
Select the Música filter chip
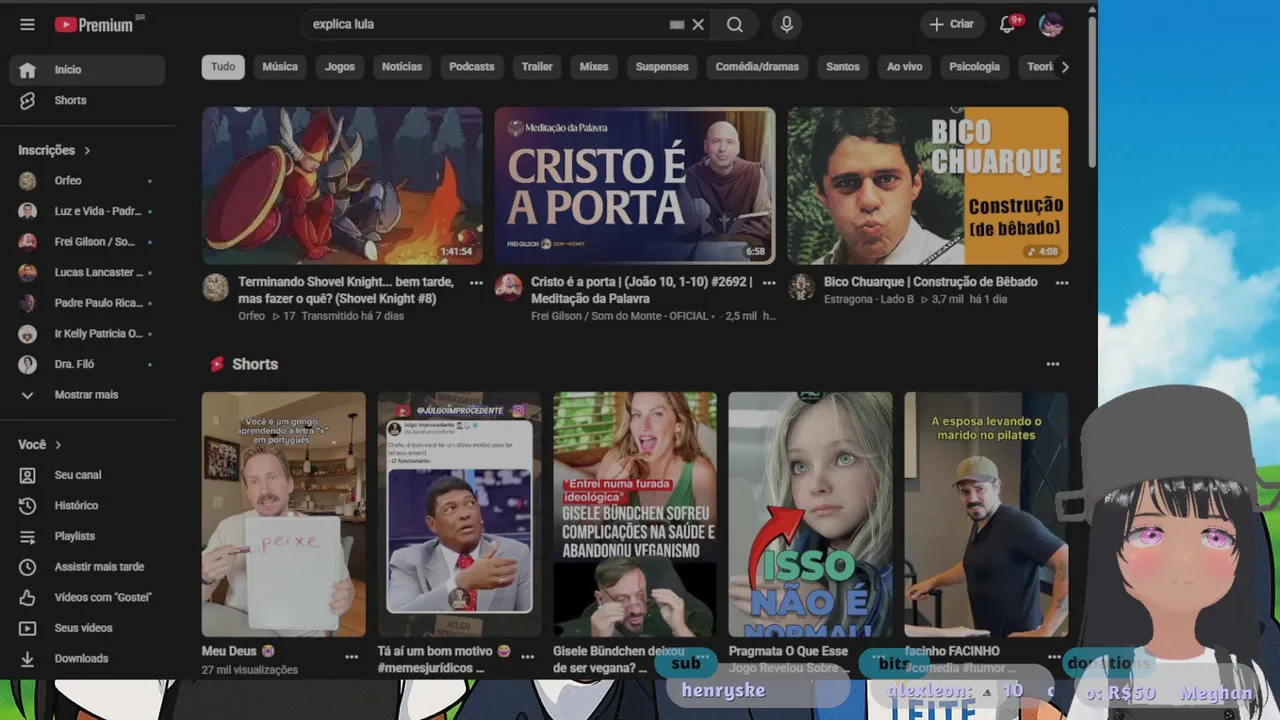click(x=280, y=67)
